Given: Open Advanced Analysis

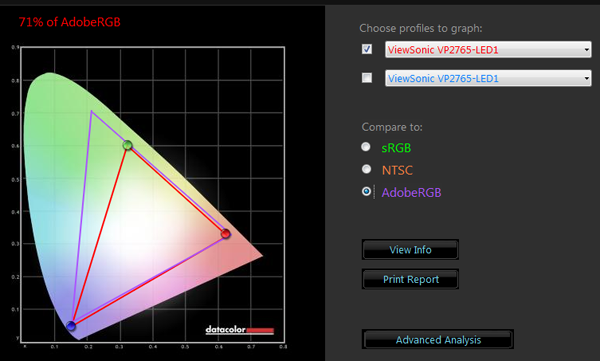Looking at the screenshot, I should 438,340.
